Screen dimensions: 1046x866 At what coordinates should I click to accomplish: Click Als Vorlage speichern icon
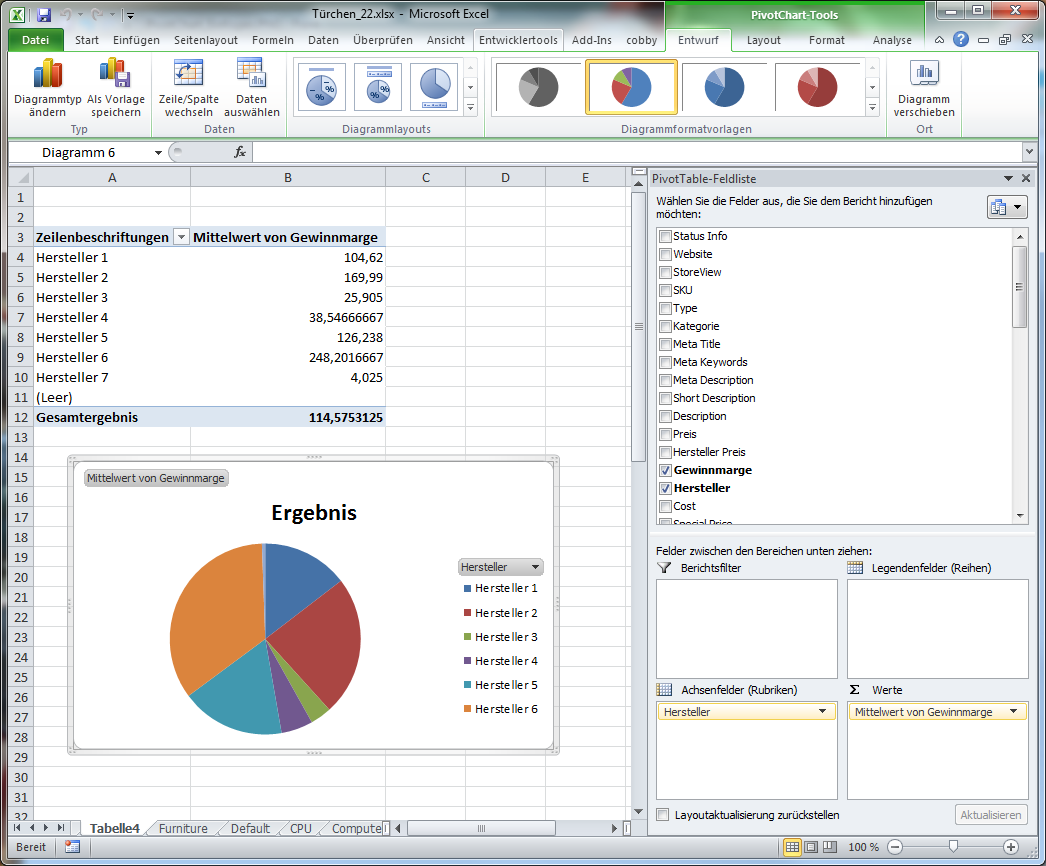point(115,88)
